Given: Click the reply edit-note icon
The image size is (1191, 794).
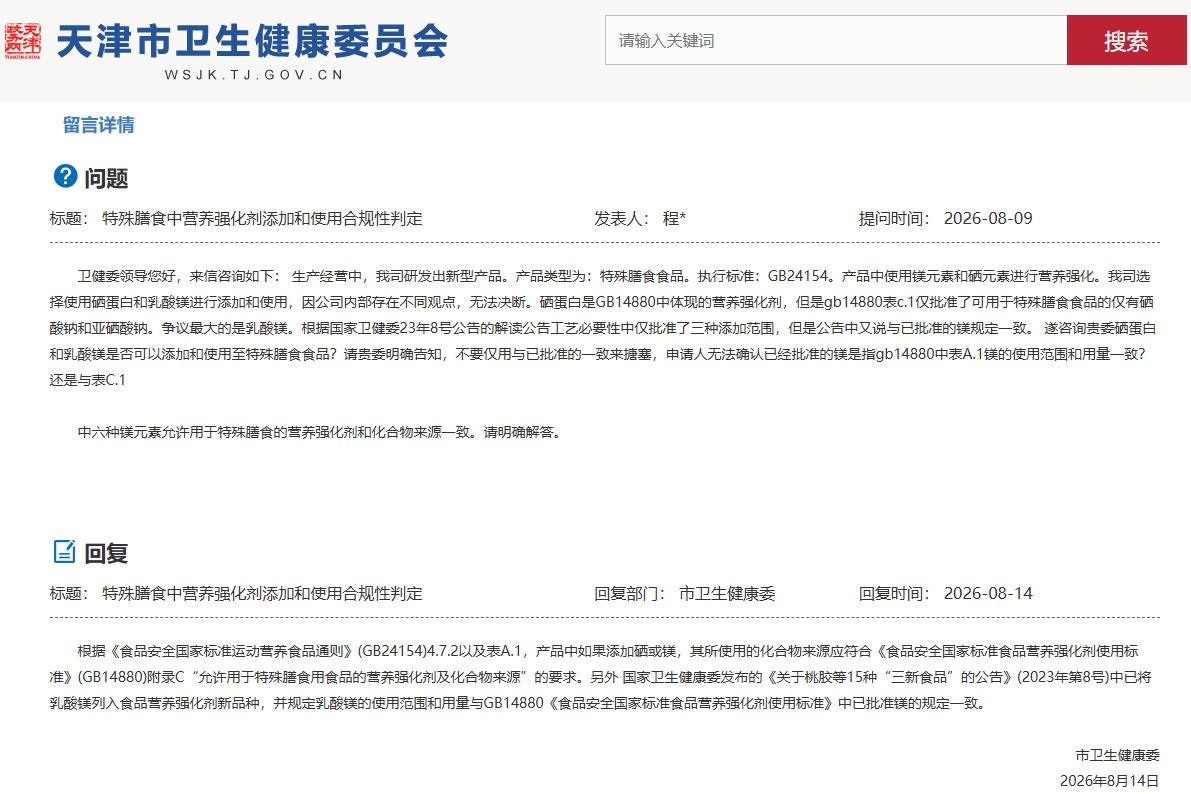Looking at the screenshot, I should (65, 552).
